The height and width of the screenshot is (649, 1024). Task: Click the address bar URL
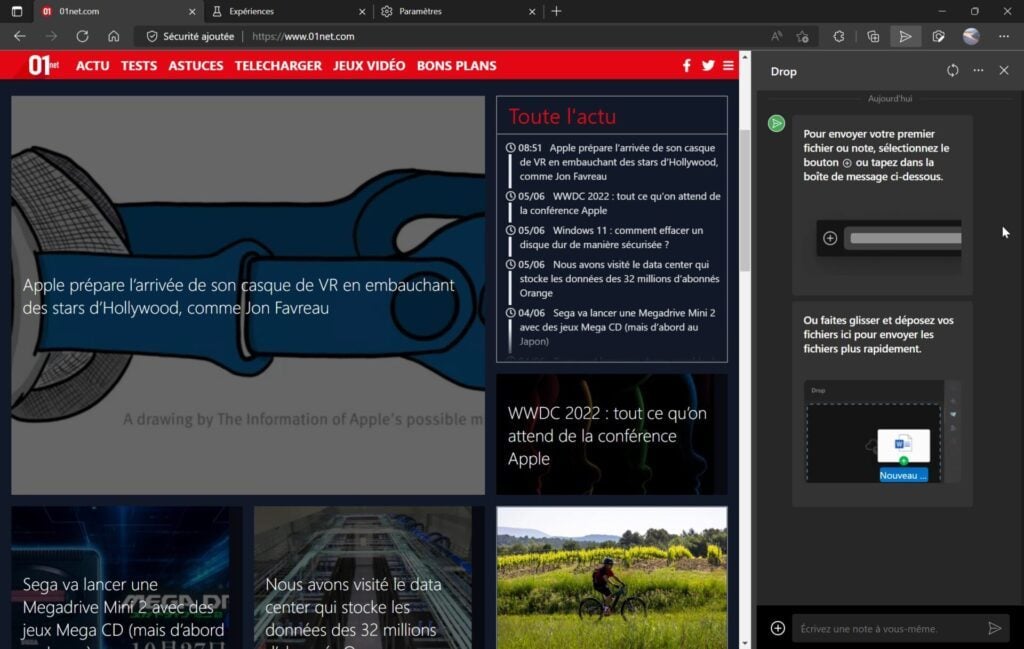303,37
